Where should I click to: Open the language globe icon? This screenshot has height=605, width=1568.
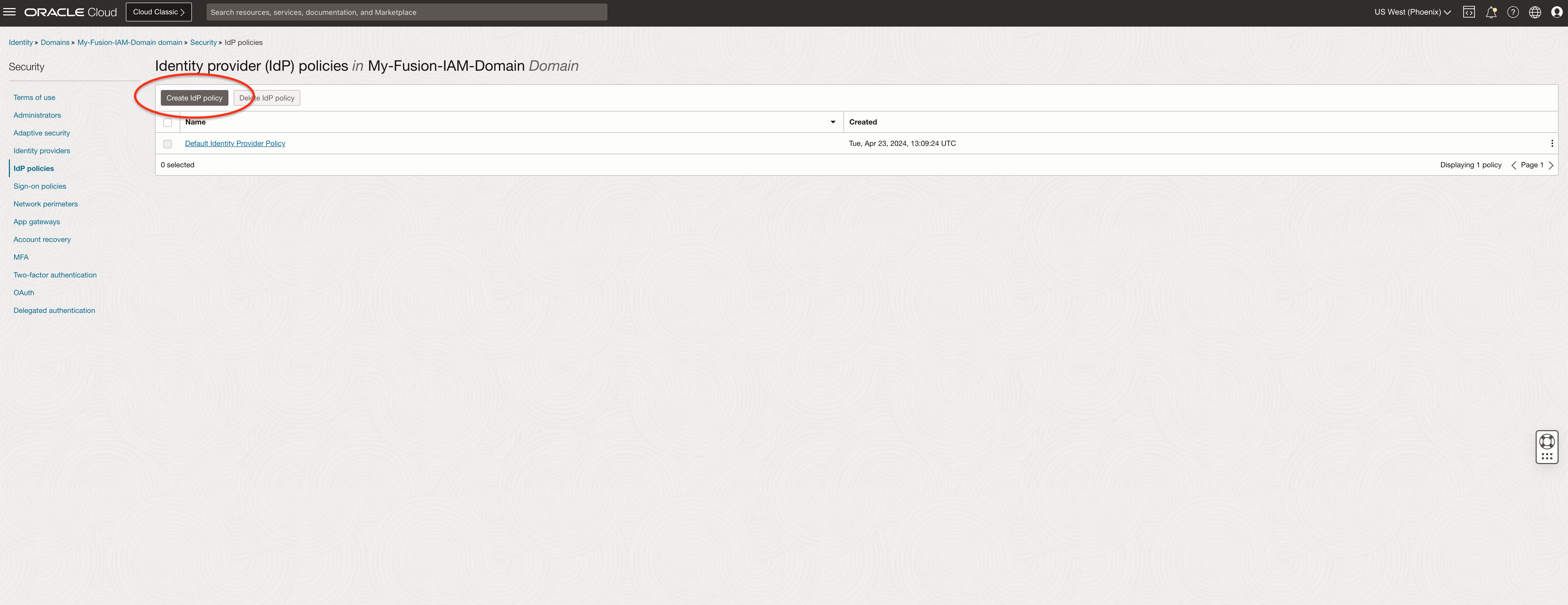(x=1535, y=12)
